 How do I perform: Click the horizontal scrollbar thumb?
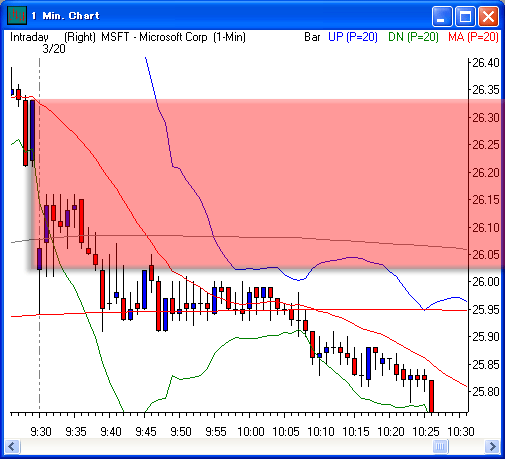(440, 446)
